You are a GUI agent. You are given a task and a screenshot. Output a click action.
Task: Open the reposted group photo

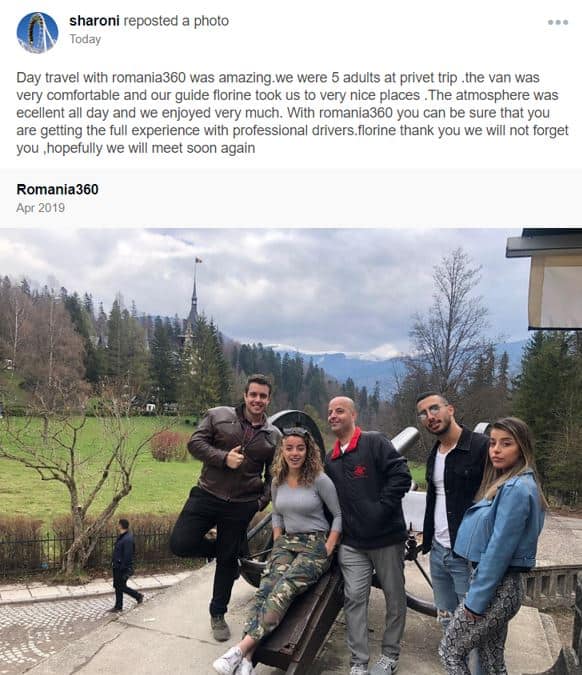click(291, 452)
